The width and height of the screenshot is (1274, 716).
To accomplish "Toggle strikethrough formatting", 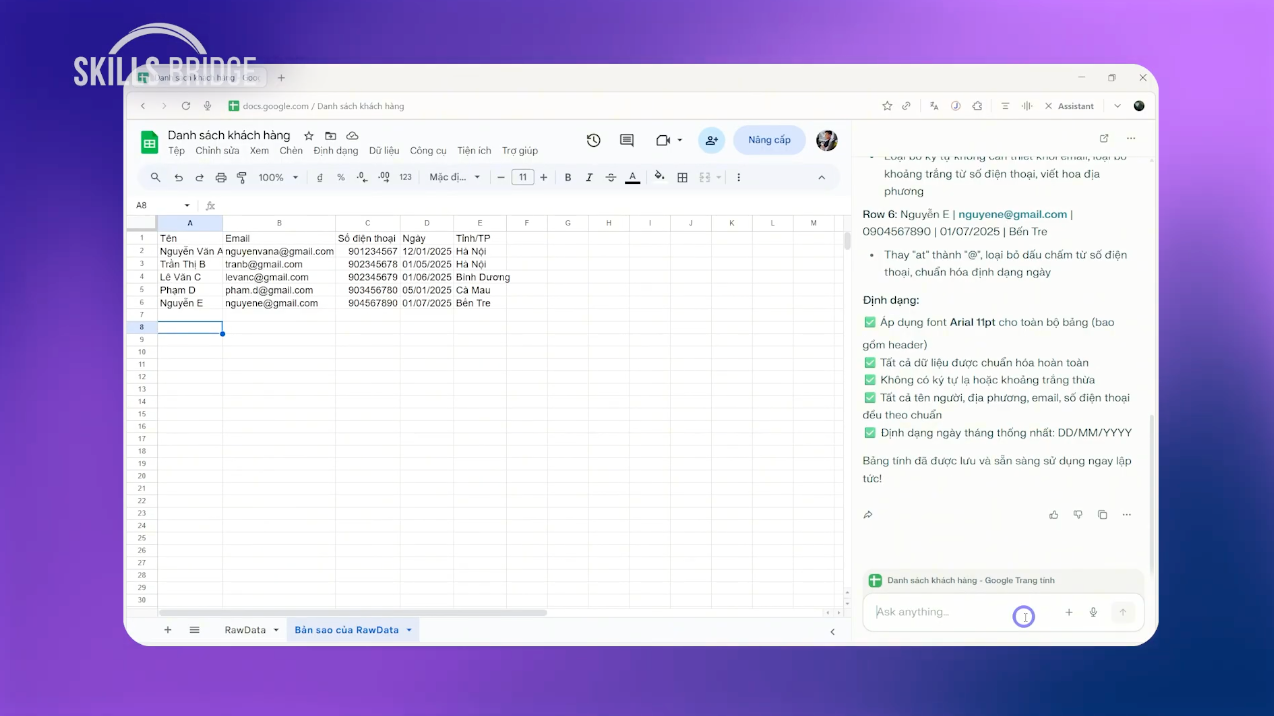I will [x=610, y=178].
